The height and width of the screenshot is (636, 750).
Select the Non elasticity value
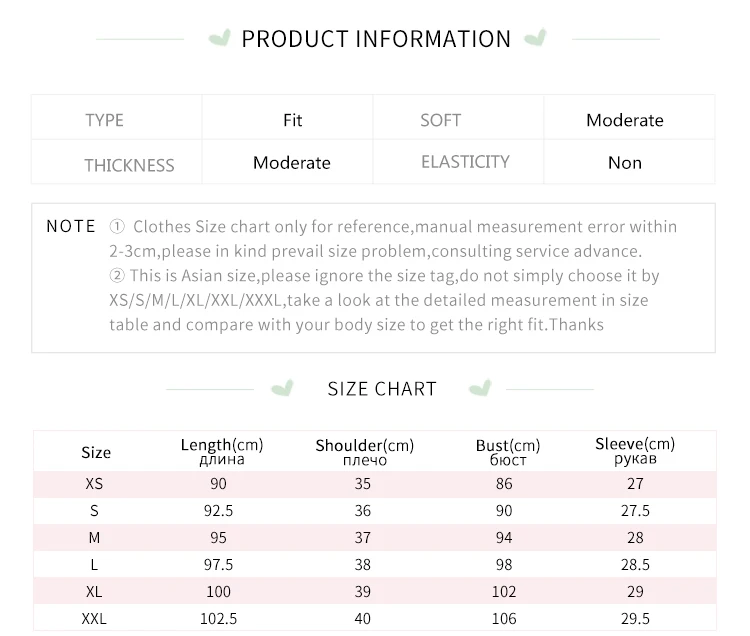(625, 163)
